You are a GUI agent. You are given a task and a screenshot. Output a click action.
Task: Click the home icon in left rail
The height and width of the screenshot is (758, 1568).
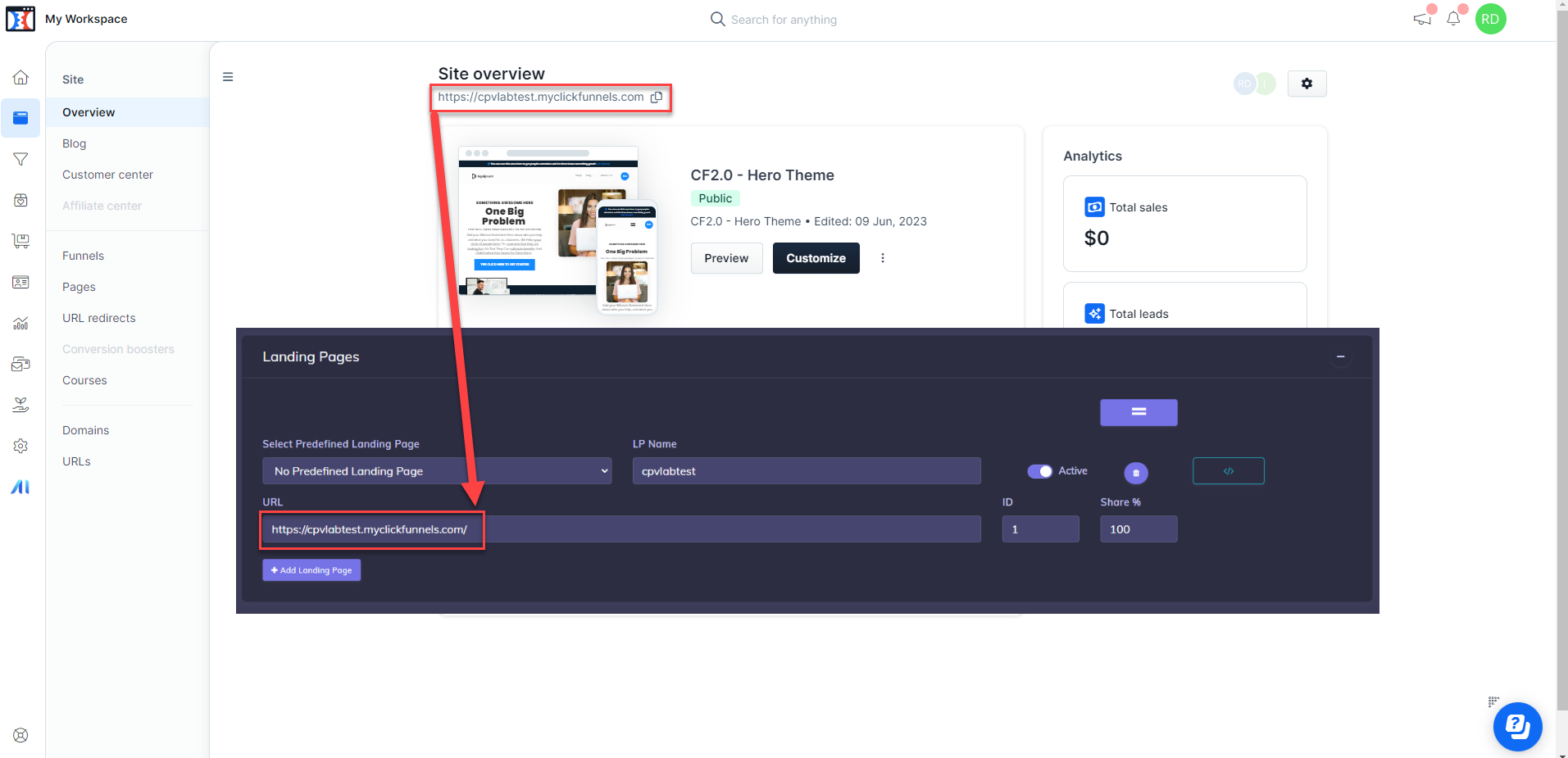click(20, 77)
